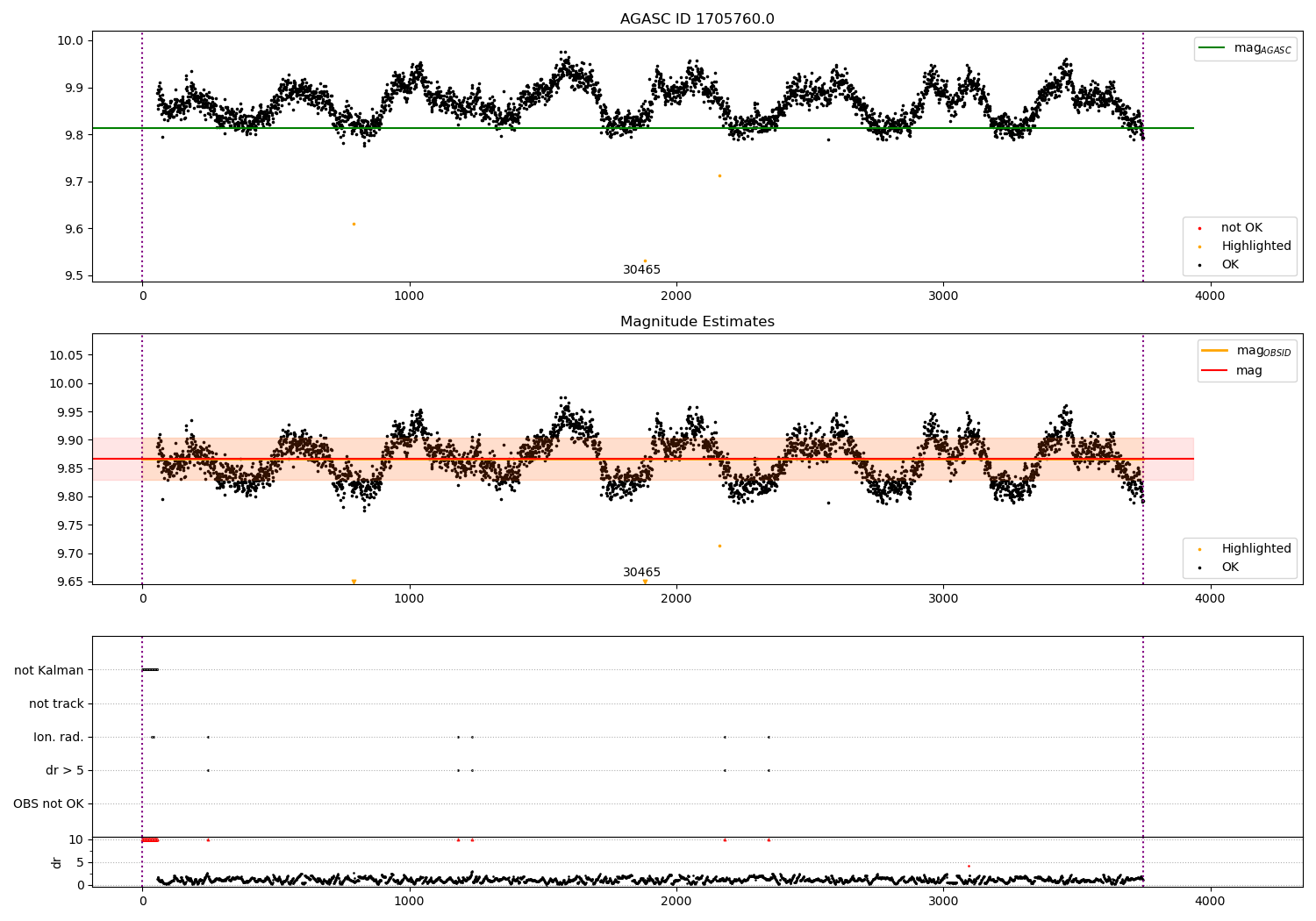Click the orange highlighted point near 9.70 in the middle plot
Viewport: 1316px width, 921px height.
719,546
